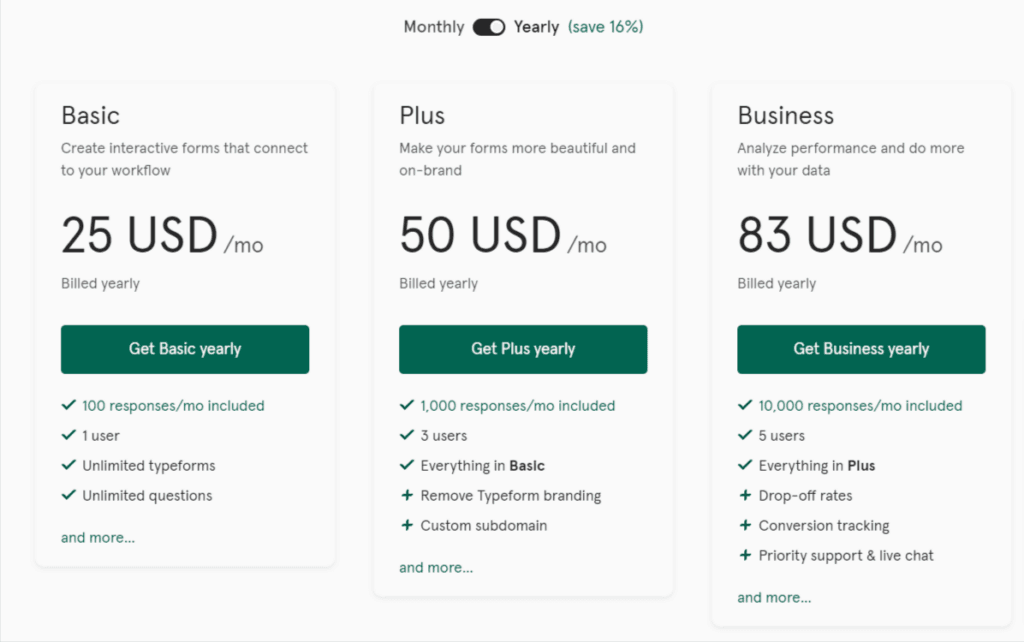Click the "(save 16%)" link
The image size is (1024, 642).
click(606, 27)
